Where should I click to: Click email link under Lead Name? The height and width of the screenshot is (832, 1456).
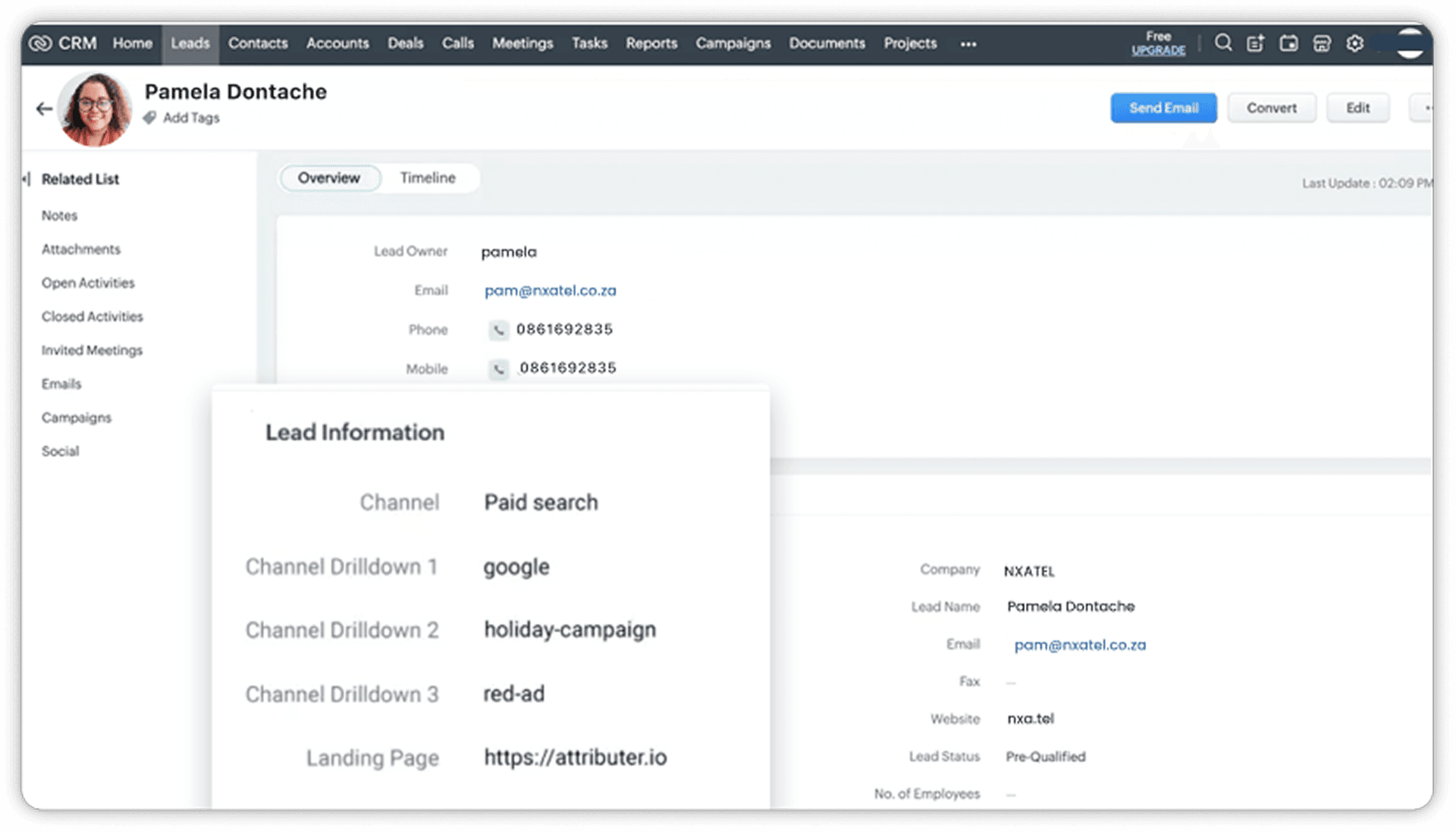pyautogui.click(x=1080, y=645)
